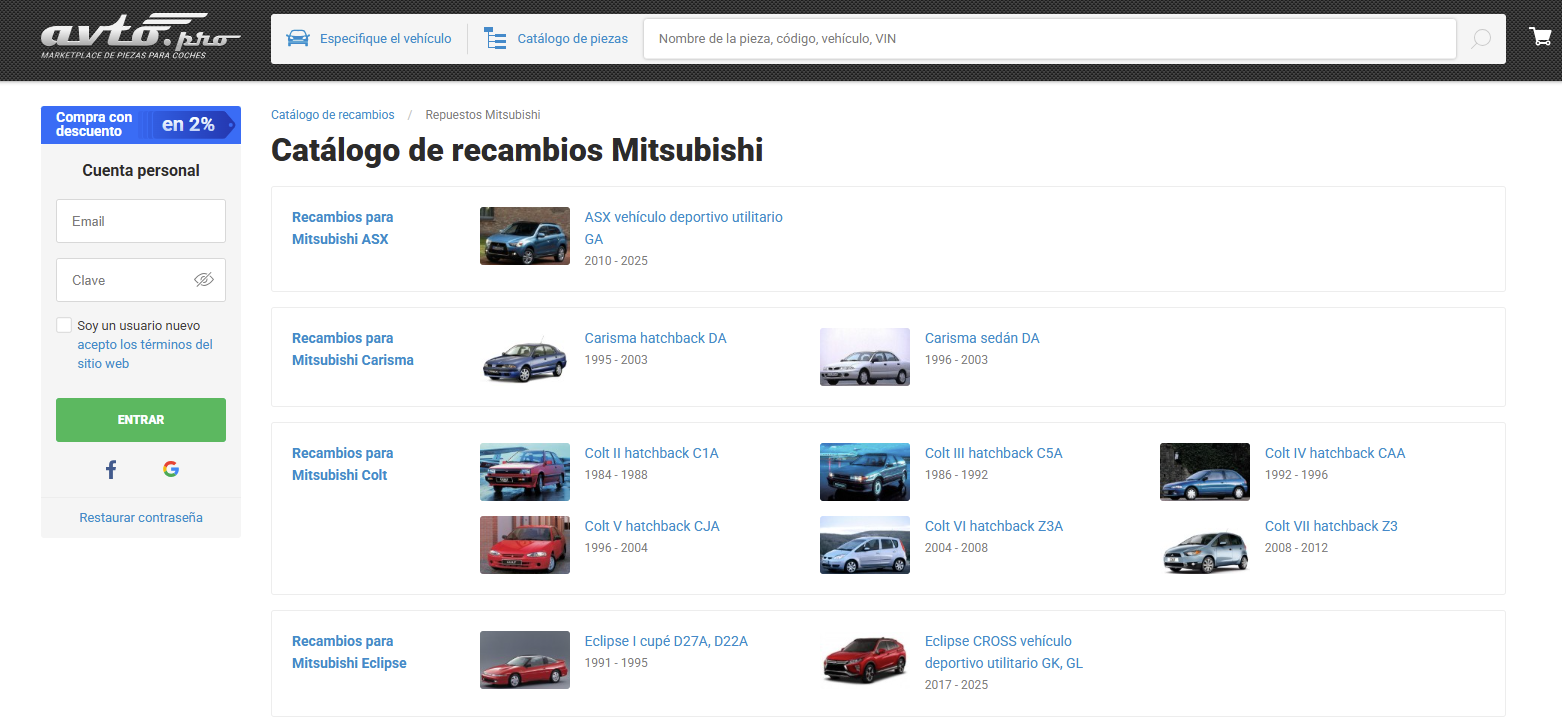This screenshot has height=725, width=1562.
Task: Open 'Catálogo de piezas' menu
Action: point(572,39)
